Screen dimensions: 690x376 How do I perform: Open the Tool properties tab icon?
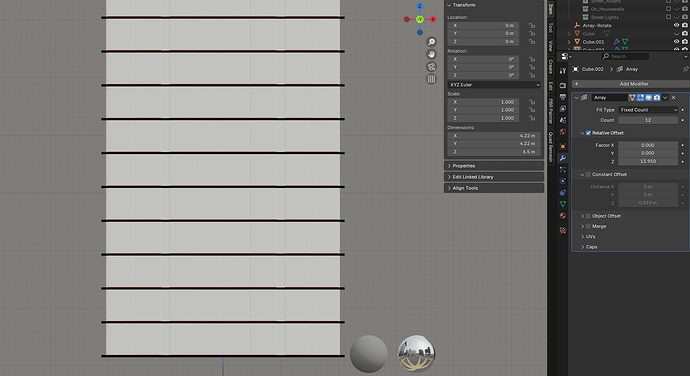[x=562, y=71]
